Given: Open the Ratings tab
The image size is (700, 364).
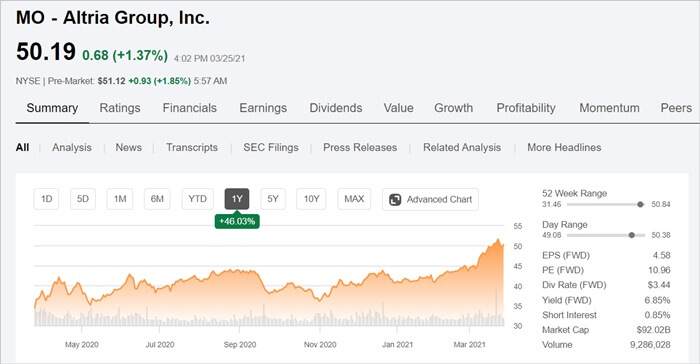Looking at the screenshot, I should click(120, 108).
